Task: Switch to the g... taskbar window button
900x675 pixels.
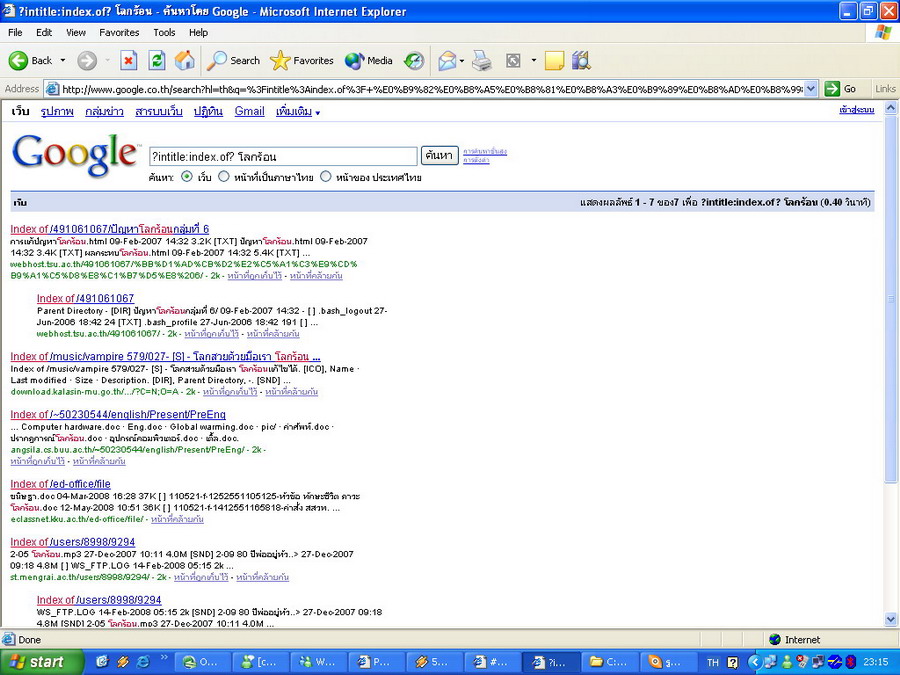Action: pos(668,662)
